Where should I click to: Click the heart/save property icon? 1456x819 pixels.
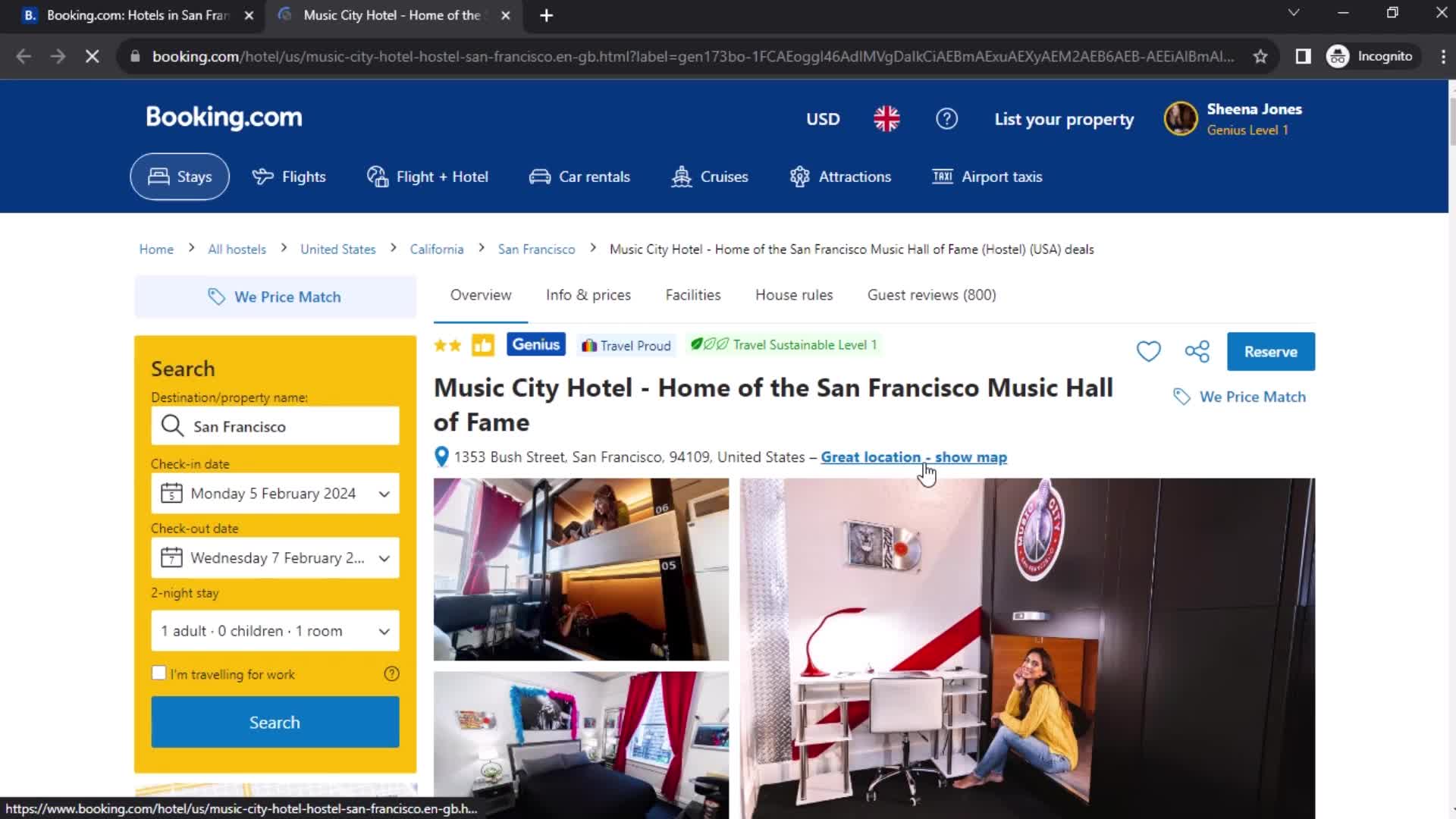[x=1149, y=351]
